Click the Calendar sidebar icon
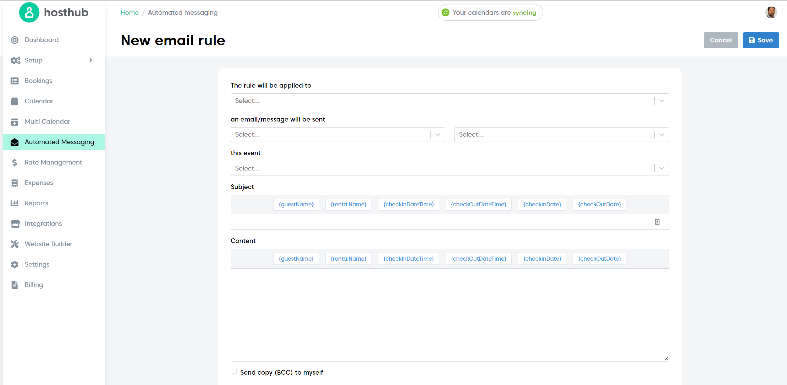The image size is (787, 385). (x=15, y=101)
